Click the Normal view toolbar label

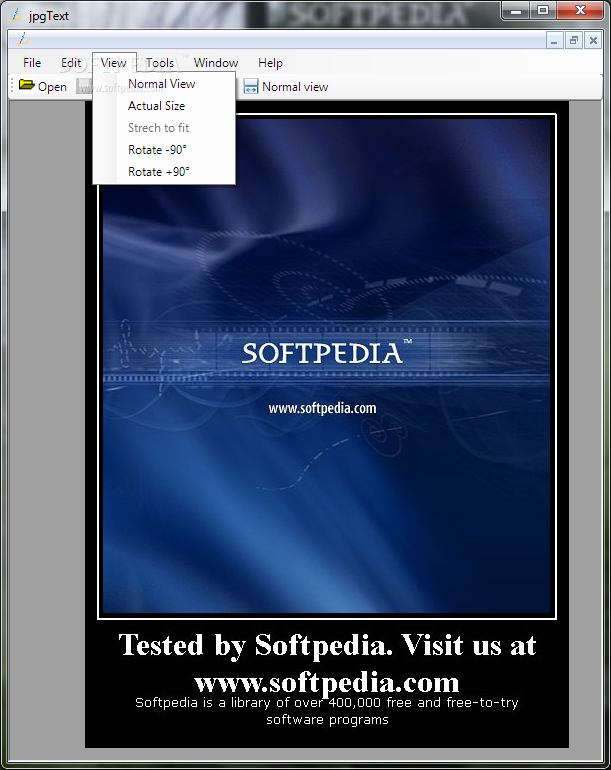coord(295,87)
